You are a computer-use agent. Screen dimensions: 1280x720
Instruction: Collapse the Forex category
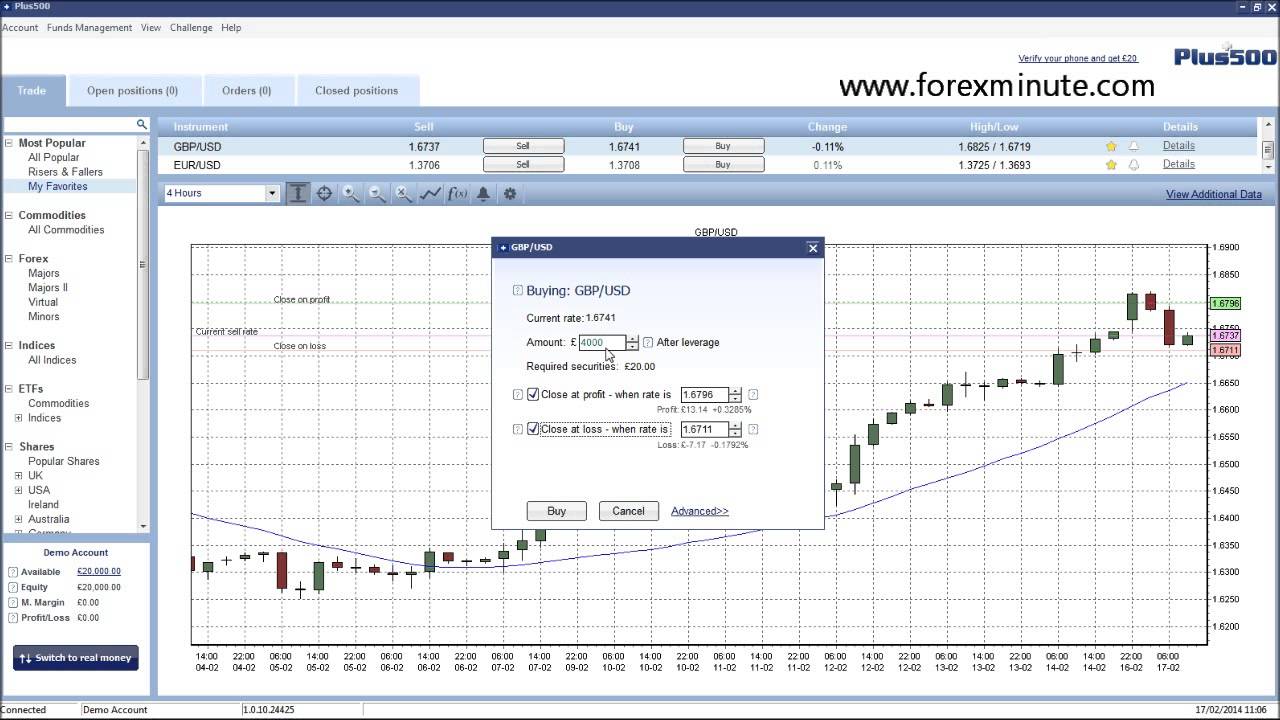[9, 258]
